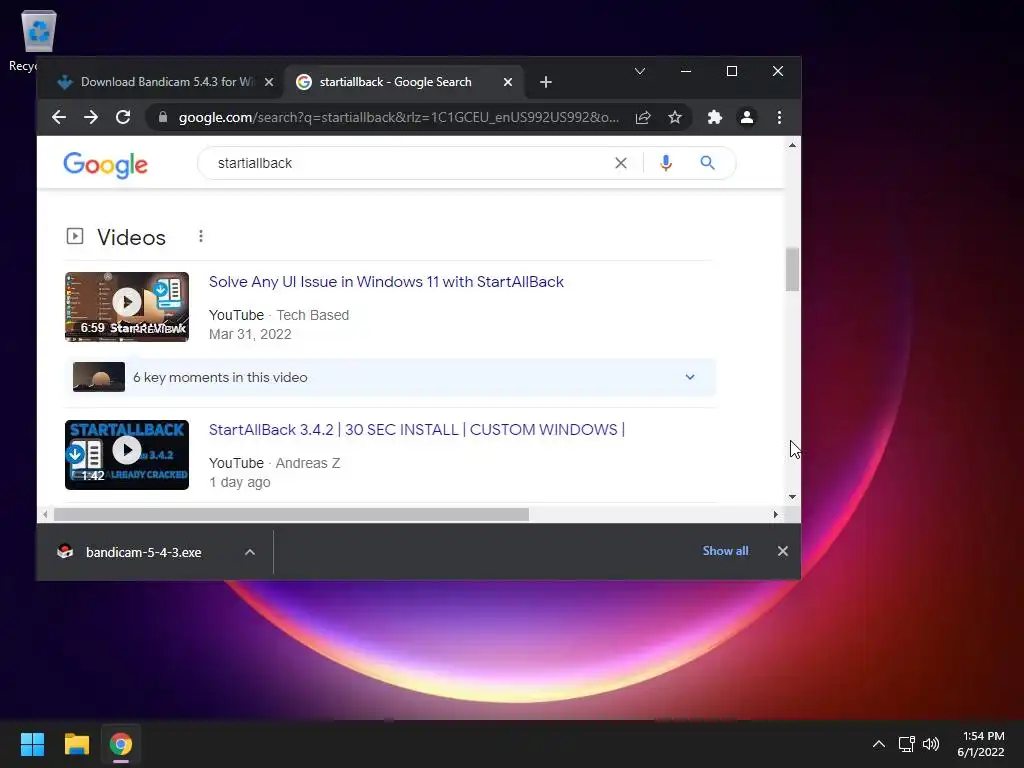Viewport: 1024px width, 768px height.
Task: View site information via lock icon
Action: click(x=163, y=118)
